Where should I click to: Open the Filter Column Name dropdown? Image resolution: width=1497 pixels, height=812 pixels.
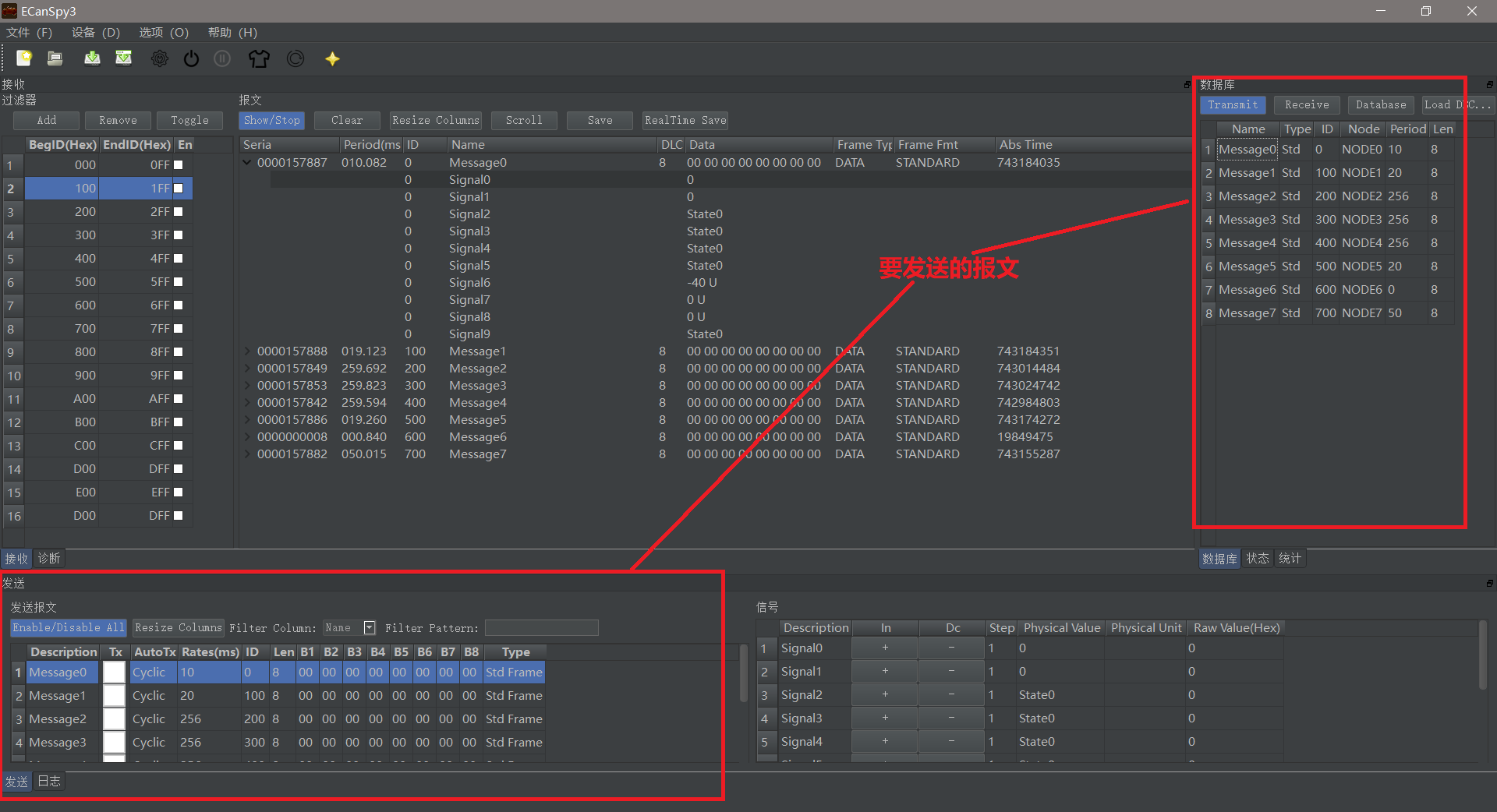(x=370, y=628)
